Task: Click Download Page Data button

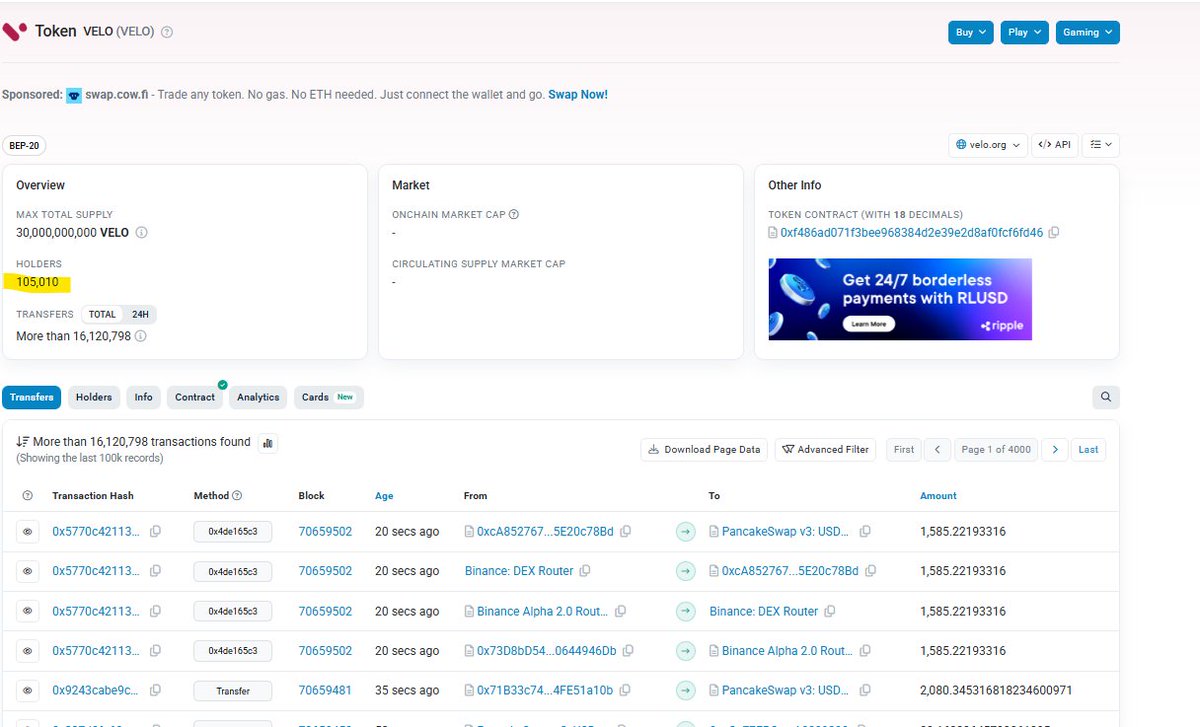Action: tap(705, 450)
